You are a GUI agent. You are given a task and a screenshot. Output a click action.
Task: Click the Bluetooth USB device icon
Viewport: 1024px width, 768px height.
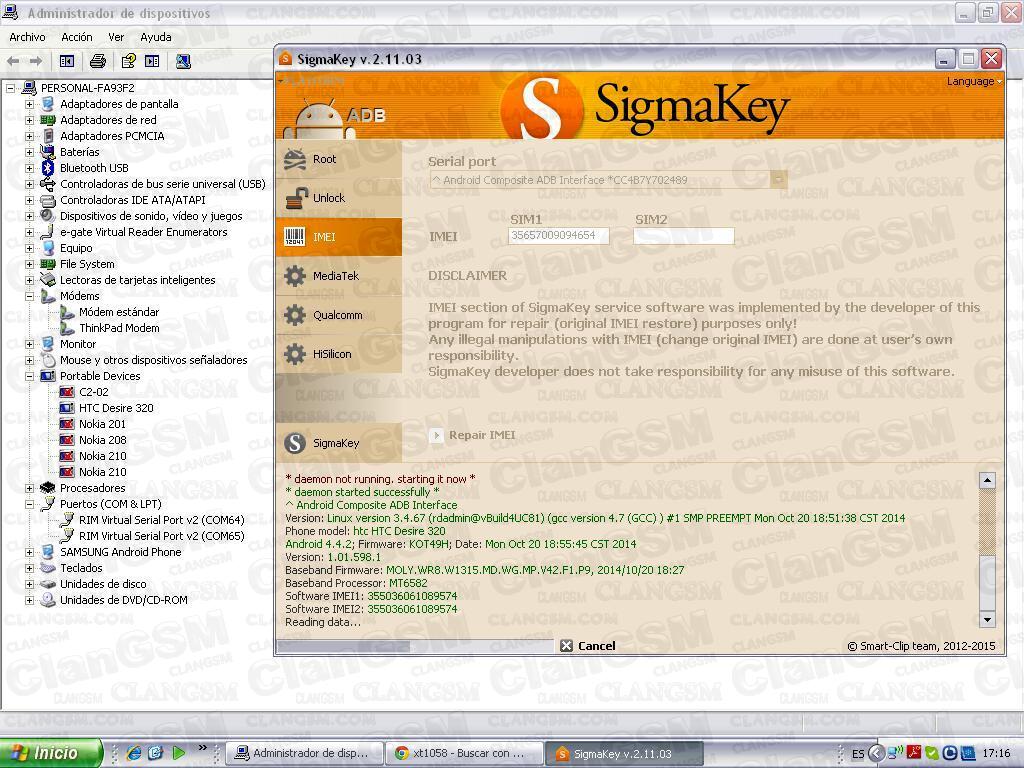pyautogui.click(x=48, y=168)
